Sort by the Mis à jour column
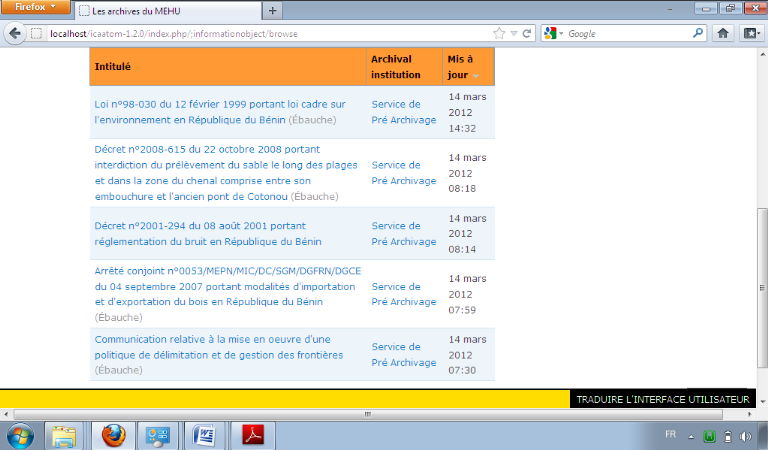This screenshot has width=768, height=450. point(458,67)
